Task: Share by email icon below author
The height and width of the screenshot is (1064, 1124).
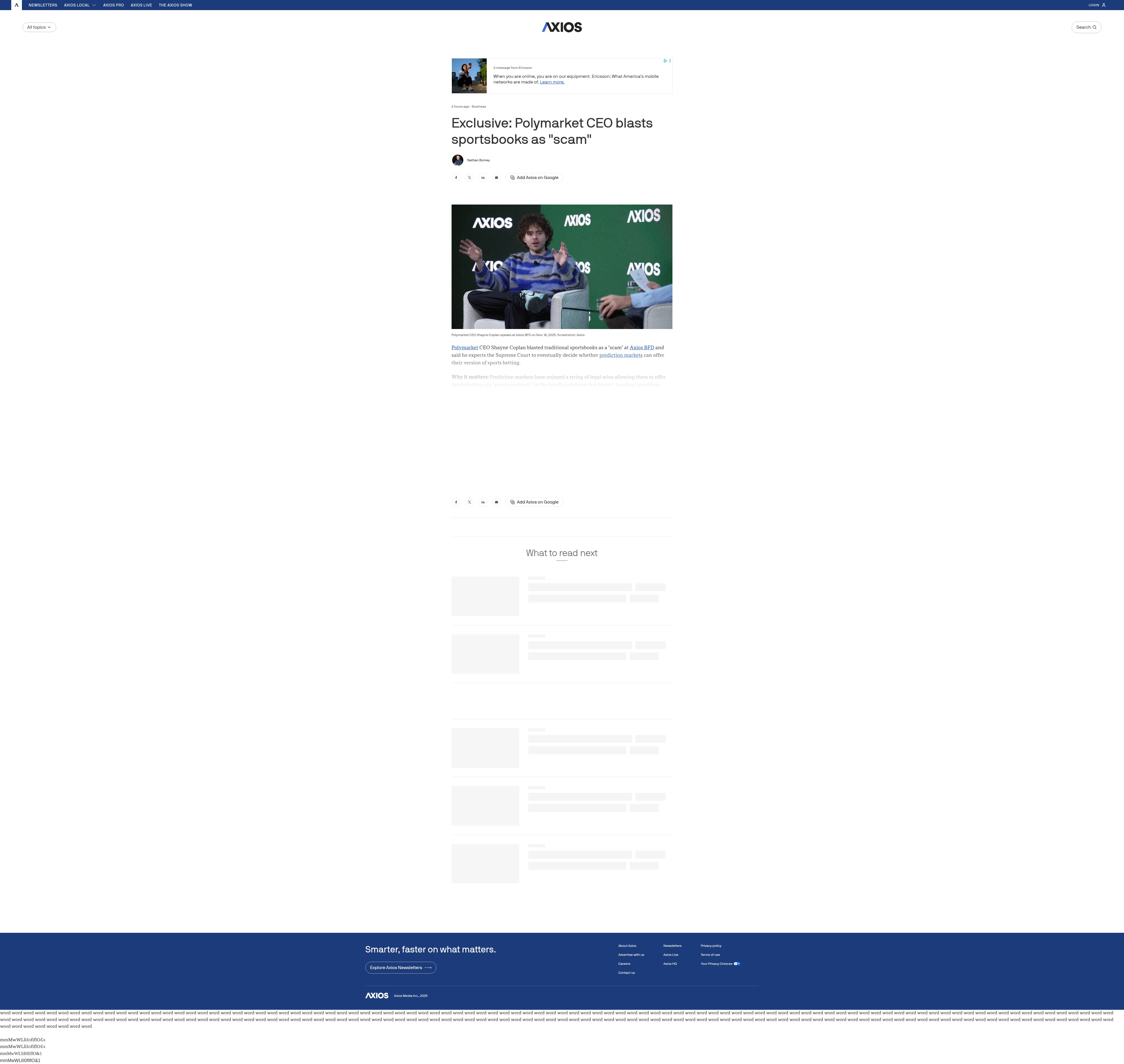Action: tap(496, 178)
